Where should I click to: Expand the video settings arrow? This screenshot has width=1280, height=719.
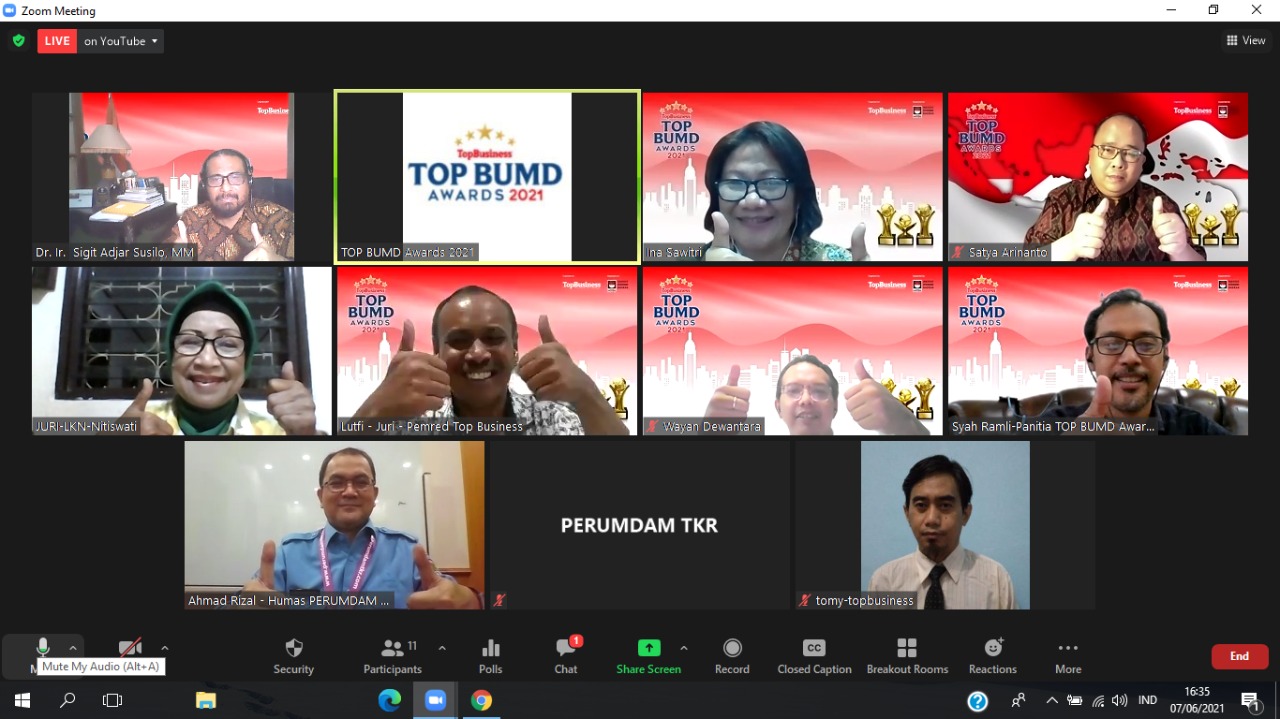pos(165,648)
